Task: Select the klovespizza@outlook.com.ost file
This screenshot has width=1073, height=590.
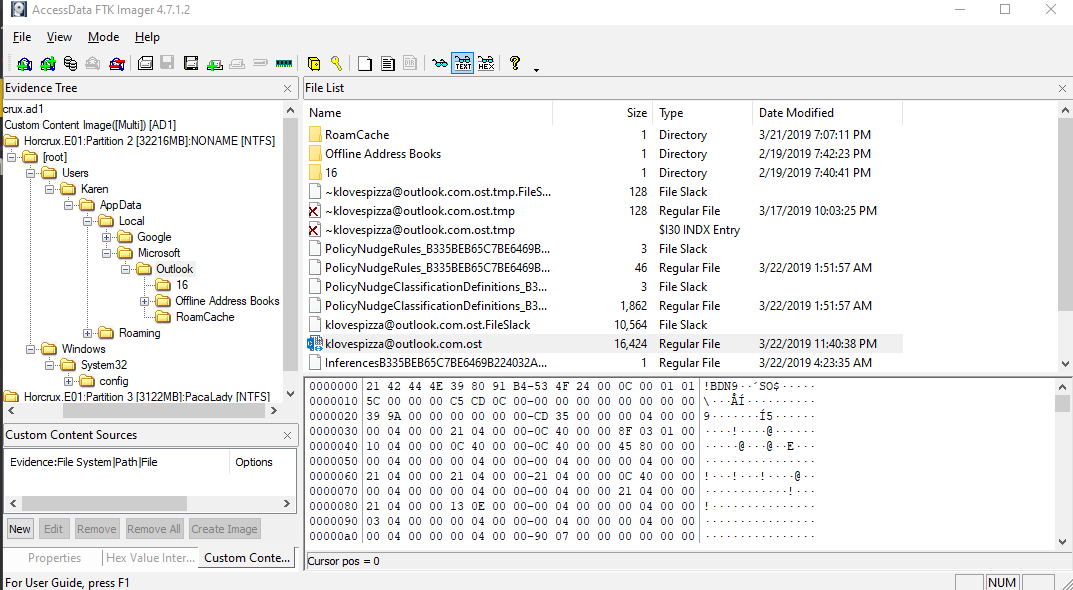Action: coord(403,344)
